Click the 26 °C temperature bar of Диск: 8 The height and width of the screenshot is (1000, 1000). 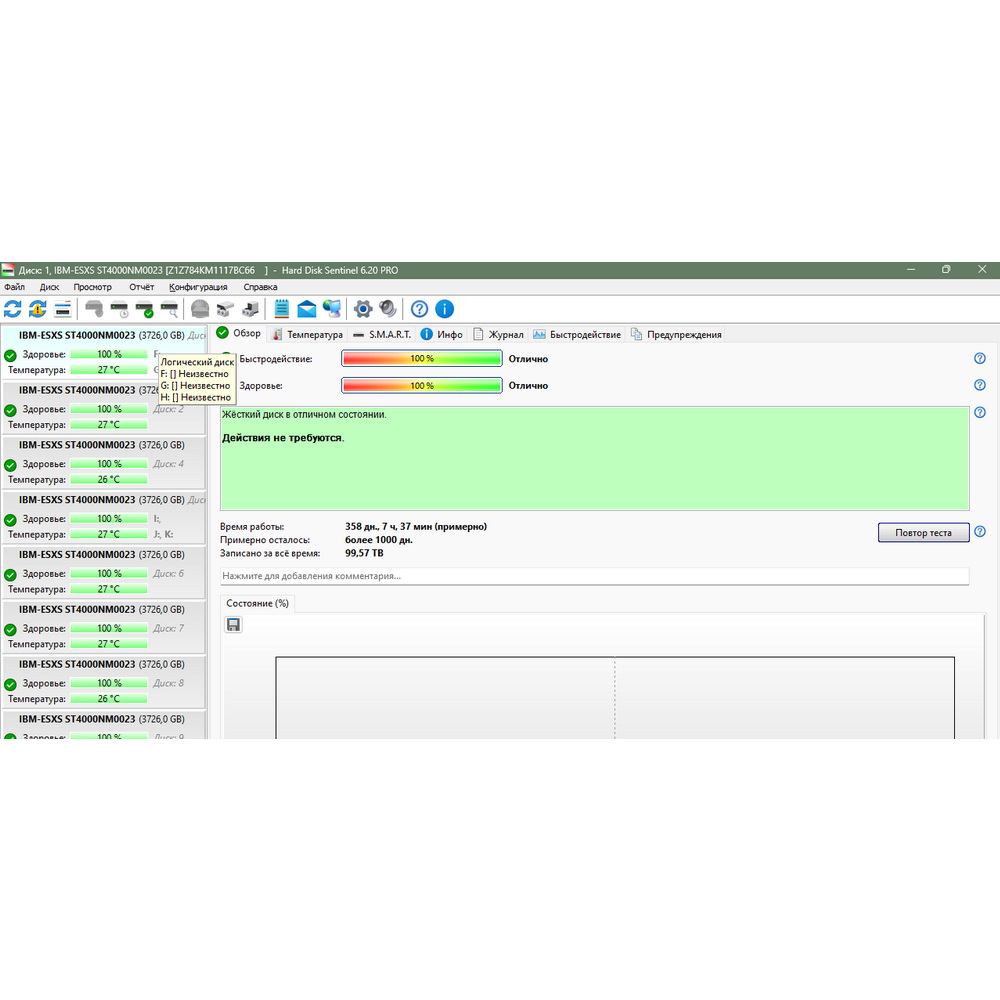(x=109, y=699)
